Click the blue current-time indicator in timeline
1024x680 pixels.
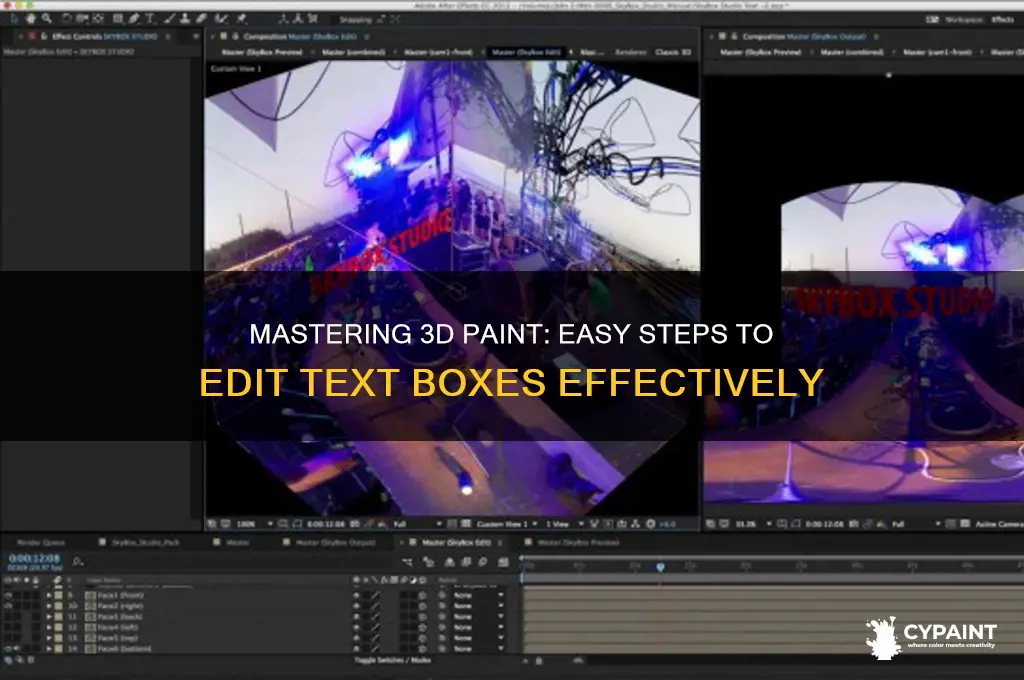(660, 567)
